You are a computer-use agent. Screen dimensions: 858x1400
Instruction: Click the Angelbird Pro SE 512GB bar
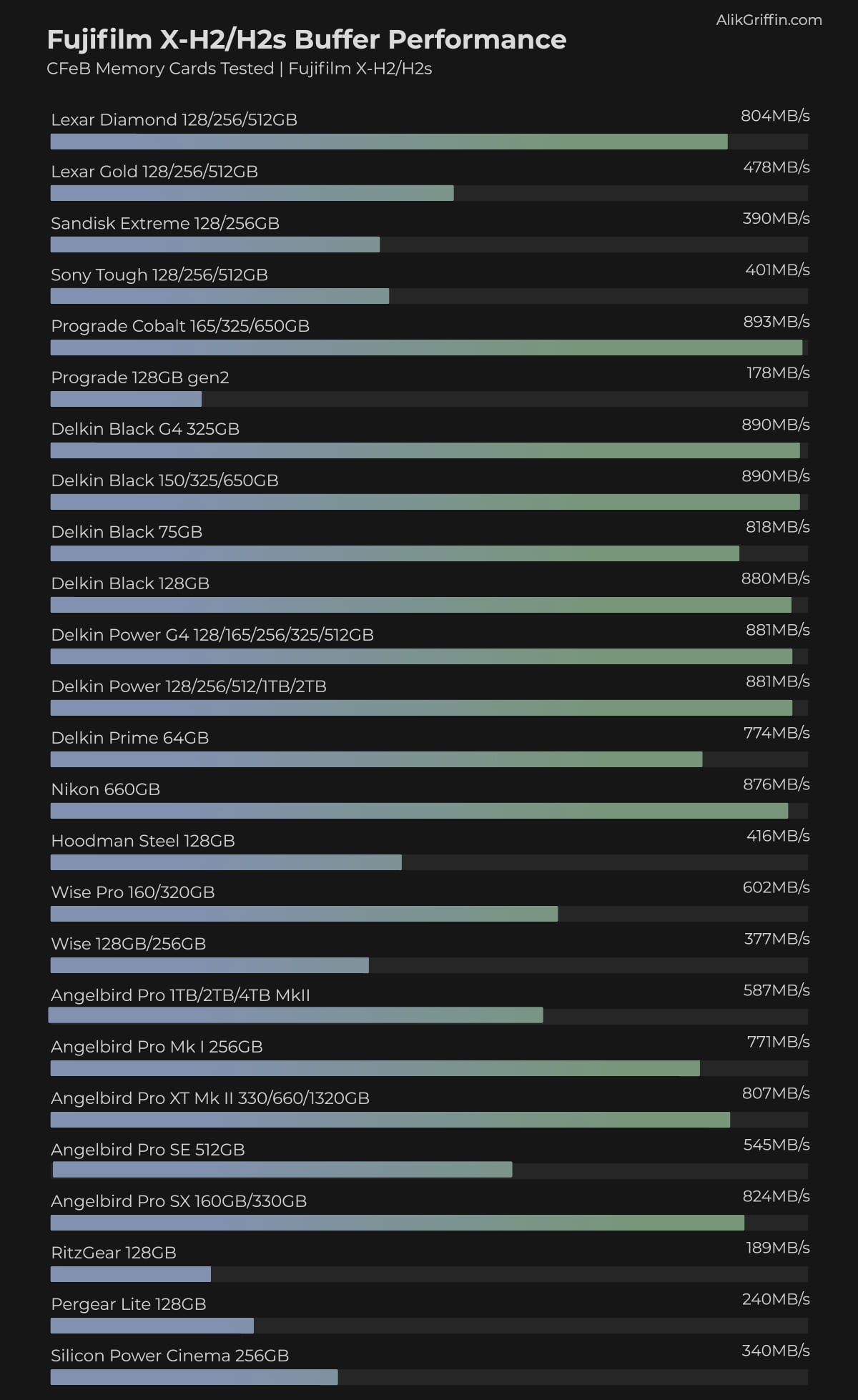282,1169
